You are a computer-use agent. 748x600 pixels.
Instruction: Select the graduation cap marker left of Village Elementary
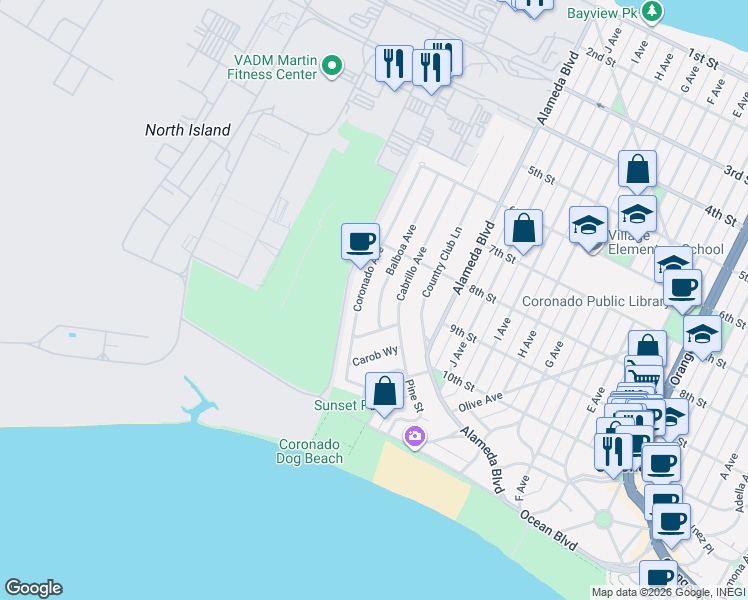(x=588, y=227)
